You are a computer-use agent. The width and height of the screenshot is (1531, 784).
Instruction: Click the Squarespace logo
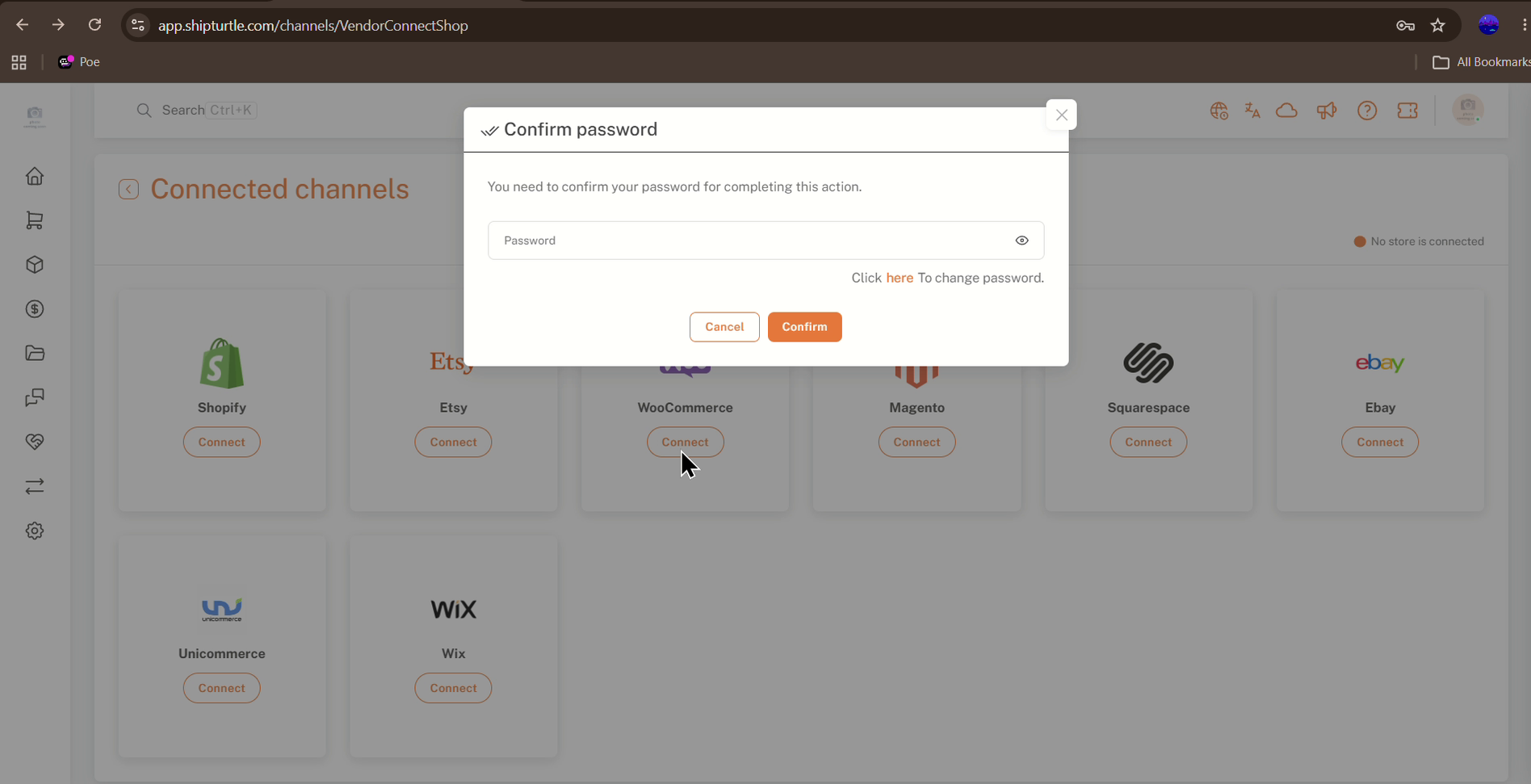click(1148, 363)
